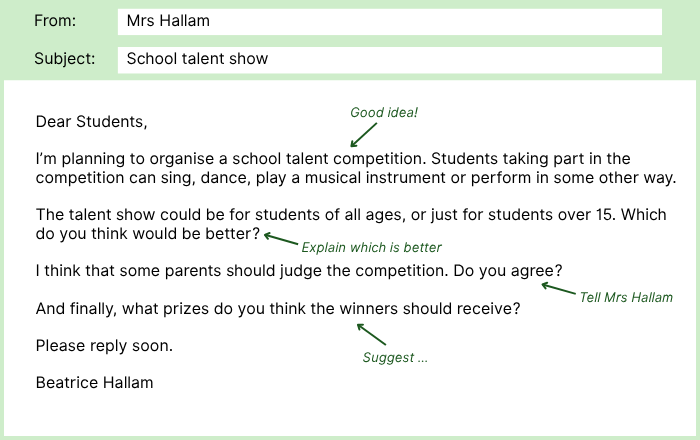The height and width of the screenshot is (440, 700).
Task: Click the arrow beside "Tell Mrs Hallam"
Action: [x=555, y=290]
